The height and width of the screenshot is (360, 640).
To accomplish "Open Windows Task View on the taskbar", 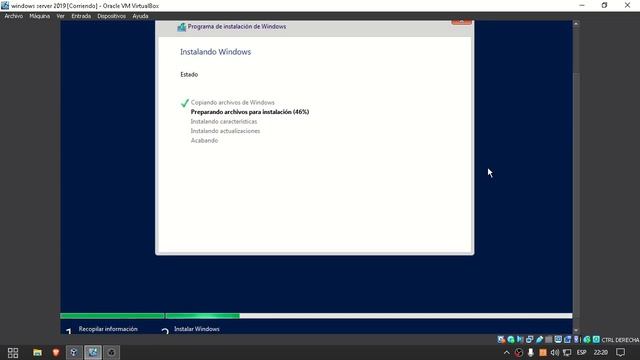I will pos(13,353).
